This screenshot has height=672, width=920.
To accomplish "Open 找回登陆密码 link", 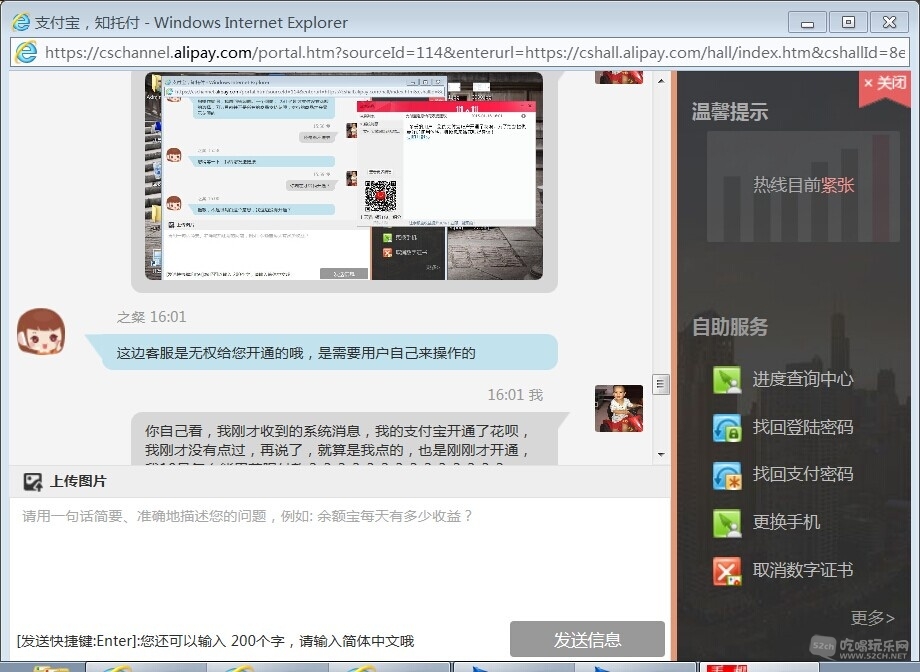I will [x=803, y=427].
